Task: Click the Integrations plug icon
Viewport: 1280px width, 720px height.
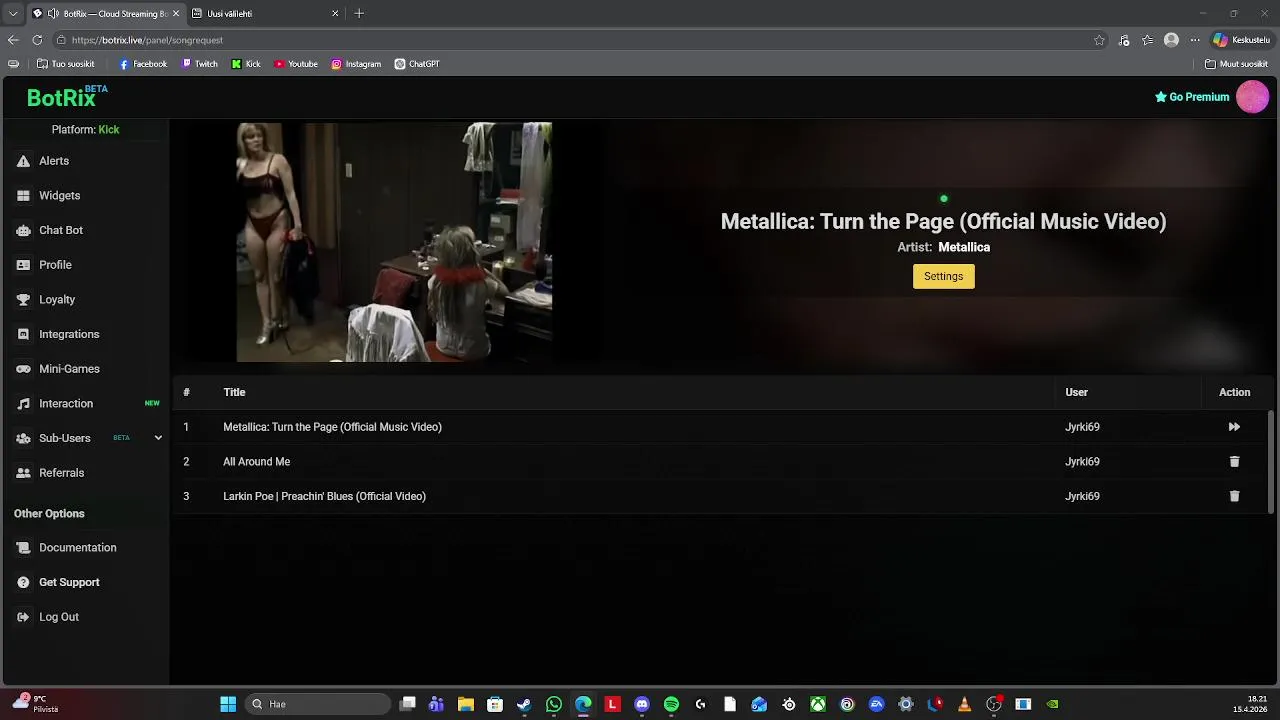Action: (23, 334)
